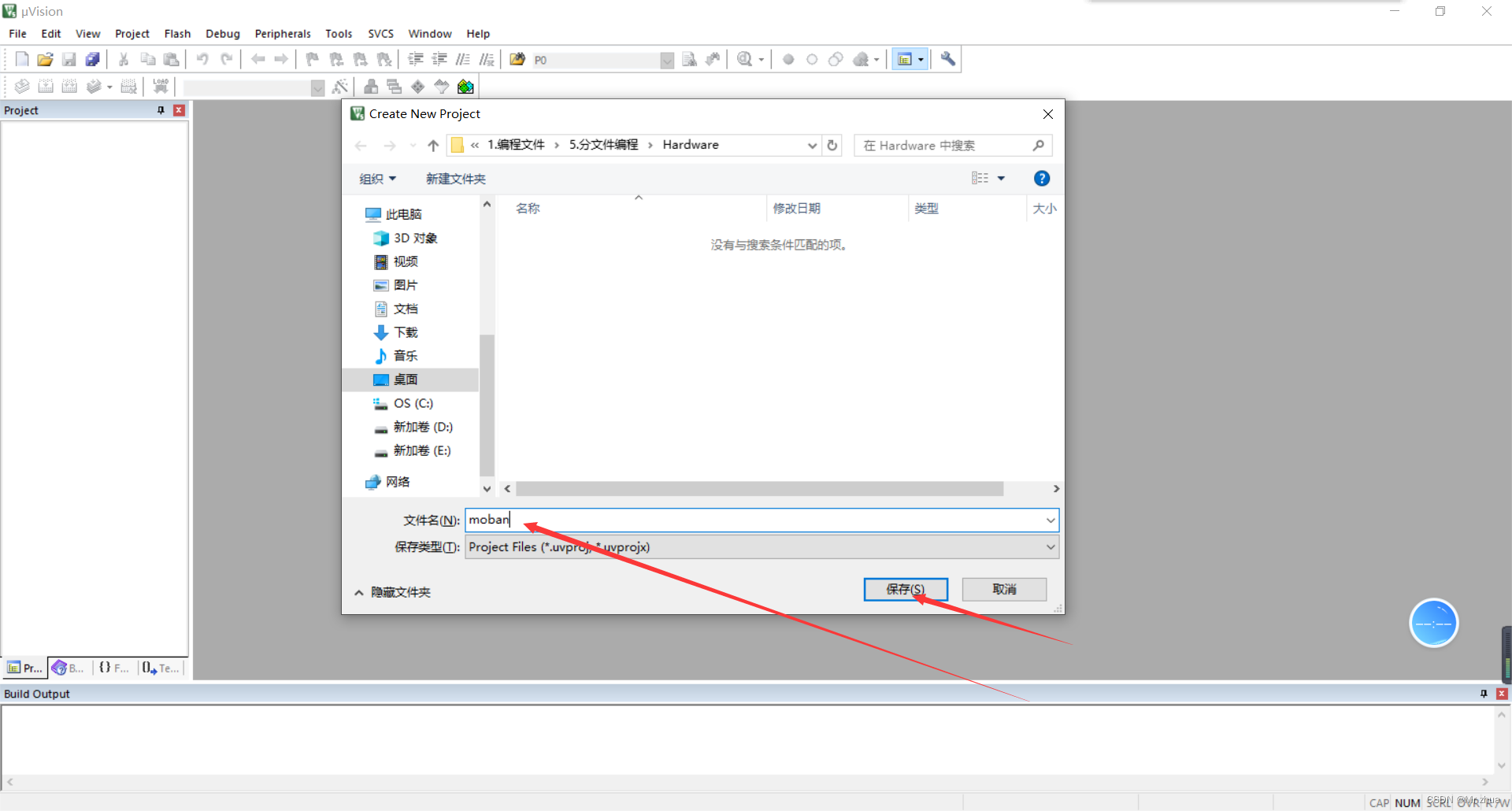Click the Open file folder icon
The image size is (1512, 811).
tap(46, 59)
